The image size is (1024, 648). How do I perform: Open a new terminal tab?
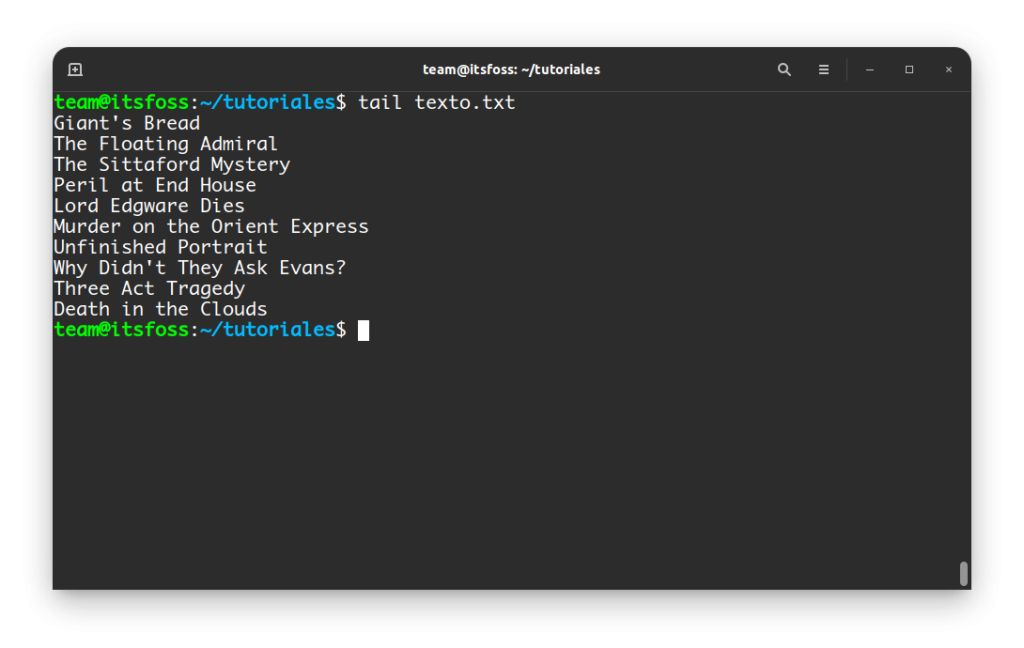coord(74,69)
